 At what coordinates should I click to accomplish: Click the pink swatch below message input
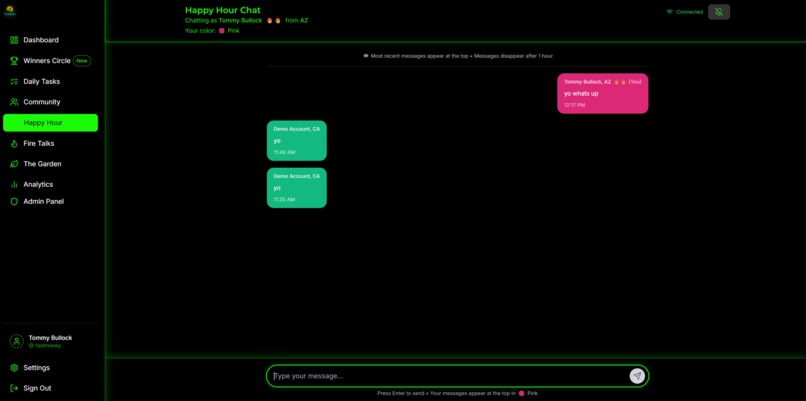point(521,393)
